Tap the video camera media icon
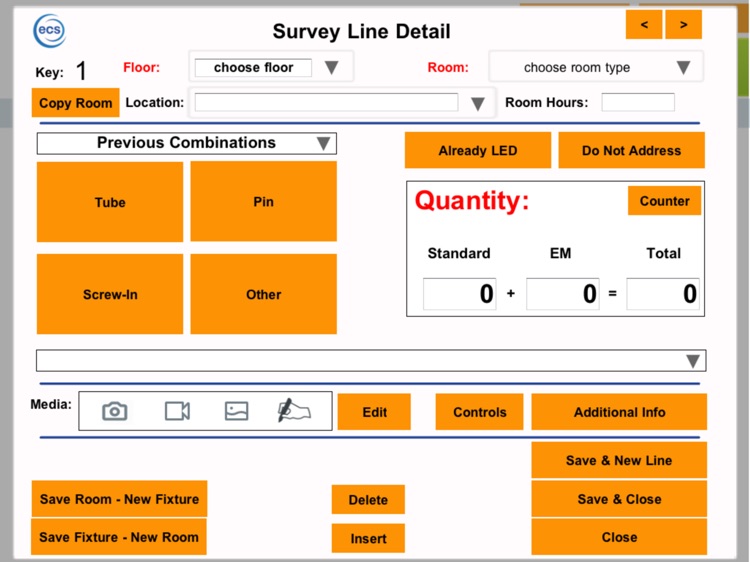This screenshot has height=562, width=750. coord(177,411)
